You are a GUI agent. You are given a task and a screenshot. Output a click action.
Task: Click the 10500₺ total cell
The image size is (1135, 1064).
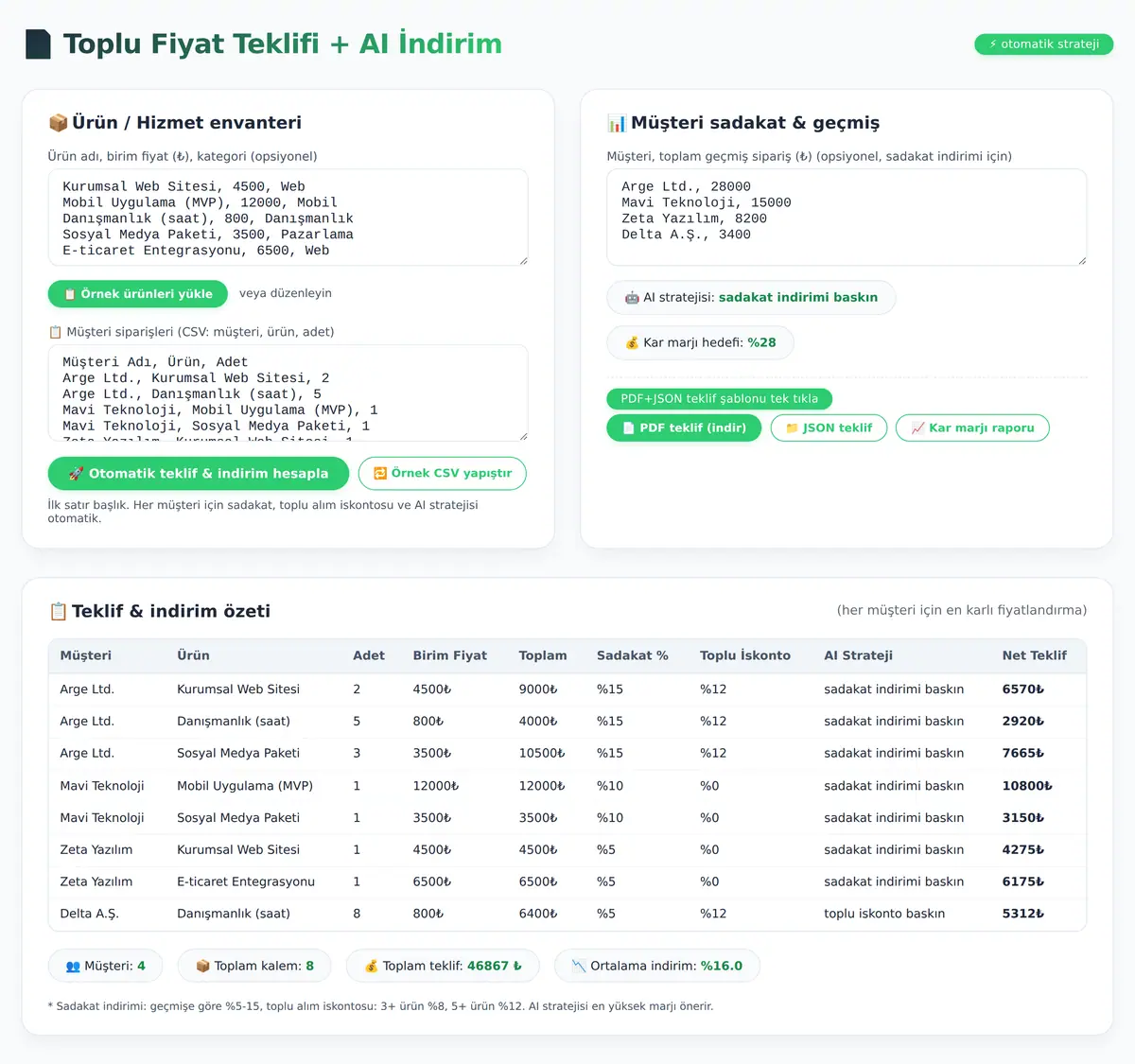(542, 754)
